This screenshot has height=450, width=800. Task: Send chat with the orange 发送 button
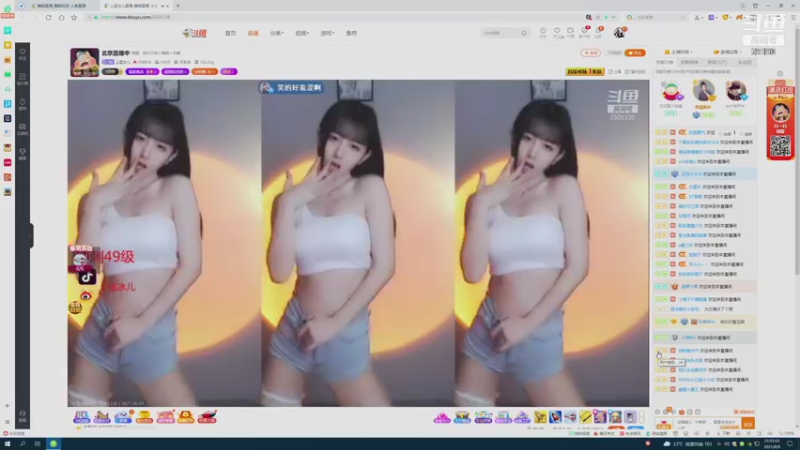(748, 423)
